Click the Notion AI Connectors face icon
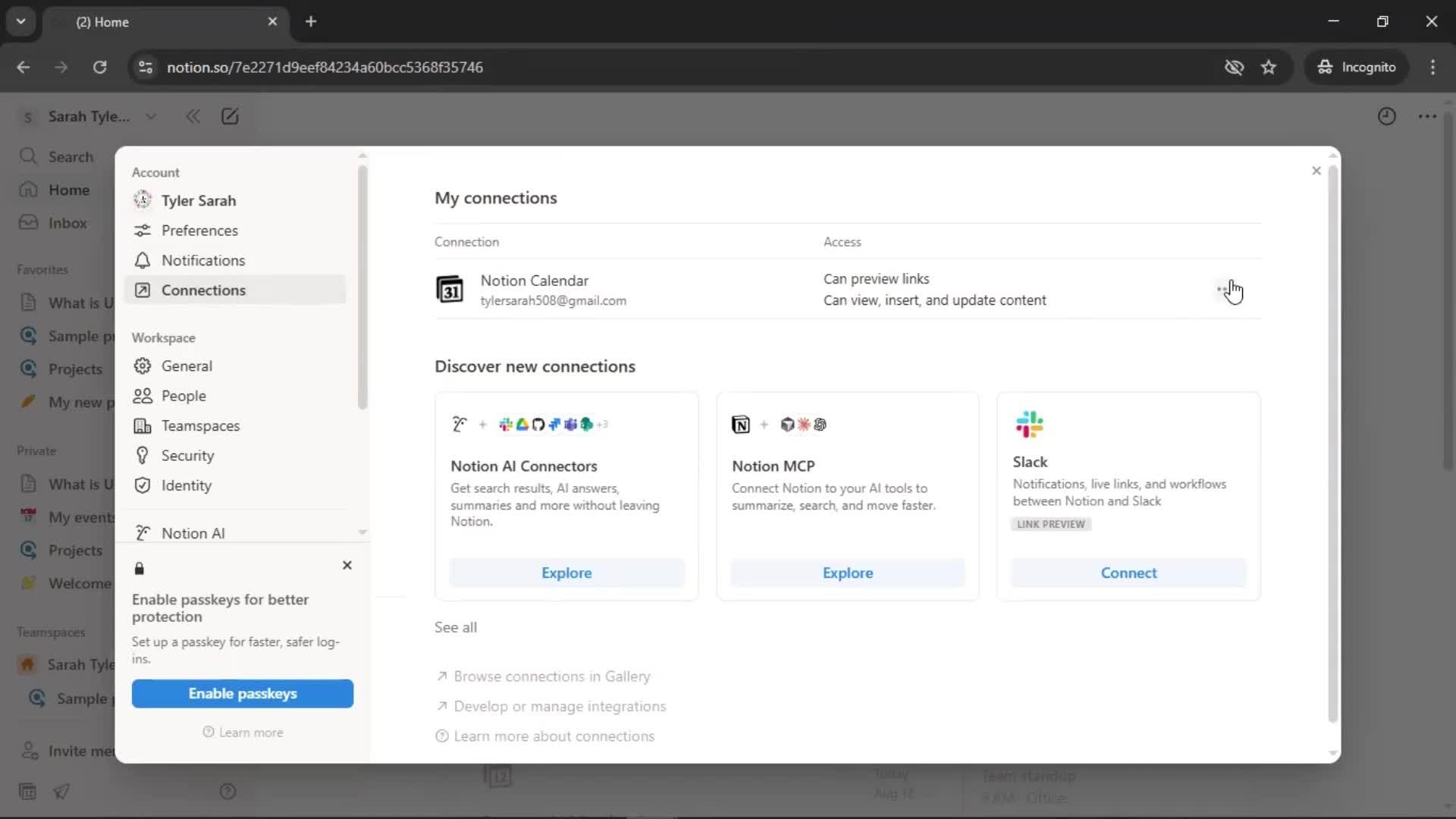1456x819 pixels. coord(460,425)
